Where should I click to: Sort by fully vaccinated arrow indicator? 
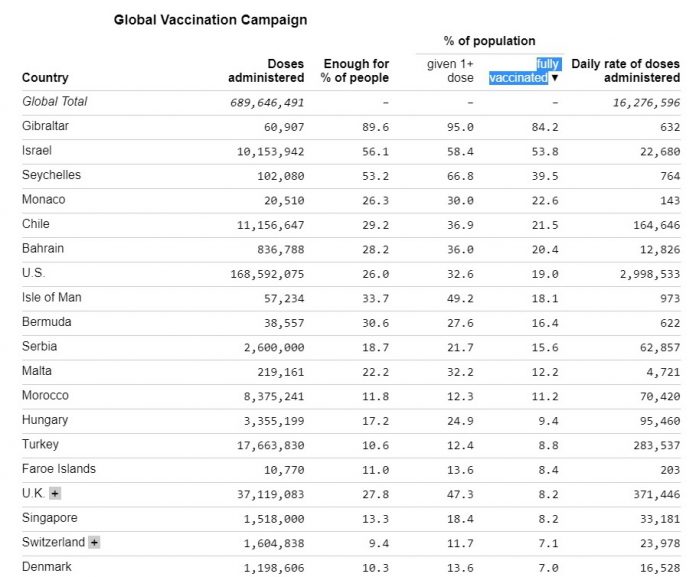tap(554, 78)
